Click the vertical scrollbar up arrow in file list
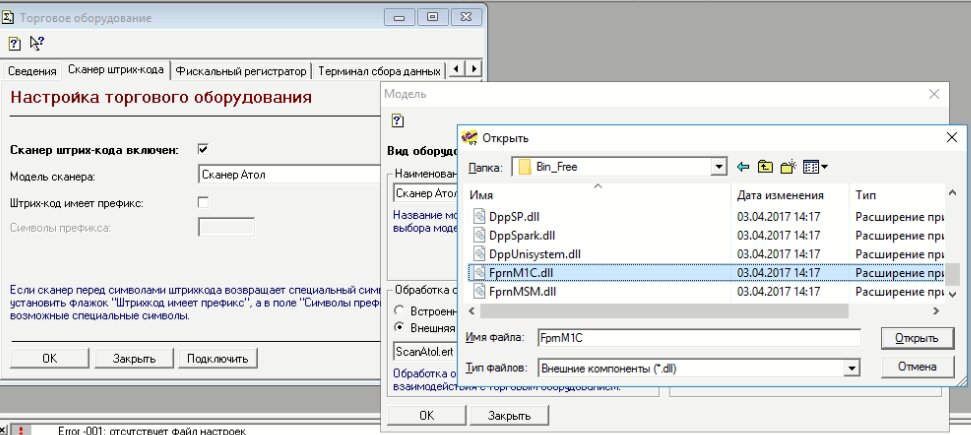The width and height of the screenshot is (971, 435). [953, 195]
